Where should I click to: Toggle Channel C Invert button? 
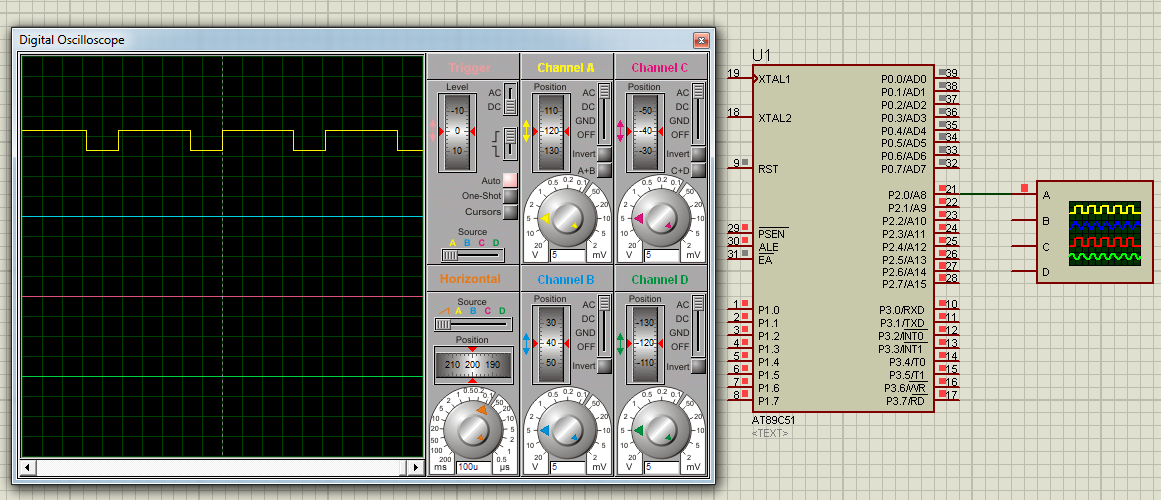tap(698, 154)
